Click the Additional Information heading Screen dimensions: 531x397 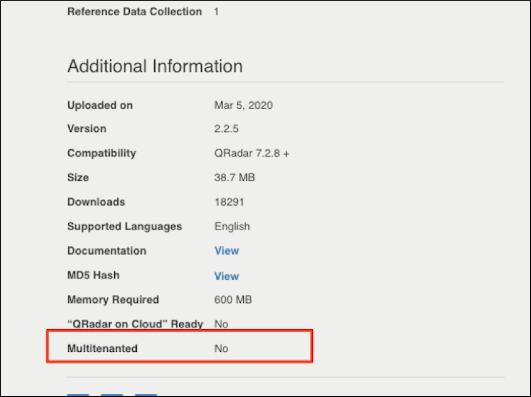pos(155,66)
